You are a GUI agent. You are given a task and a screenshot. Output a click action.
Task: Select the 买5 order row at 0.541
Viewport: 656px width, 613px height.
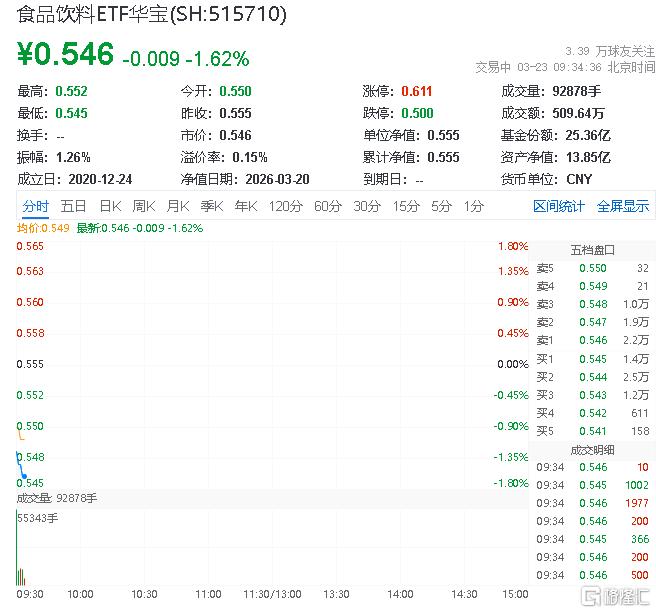(x=592, y=431)
